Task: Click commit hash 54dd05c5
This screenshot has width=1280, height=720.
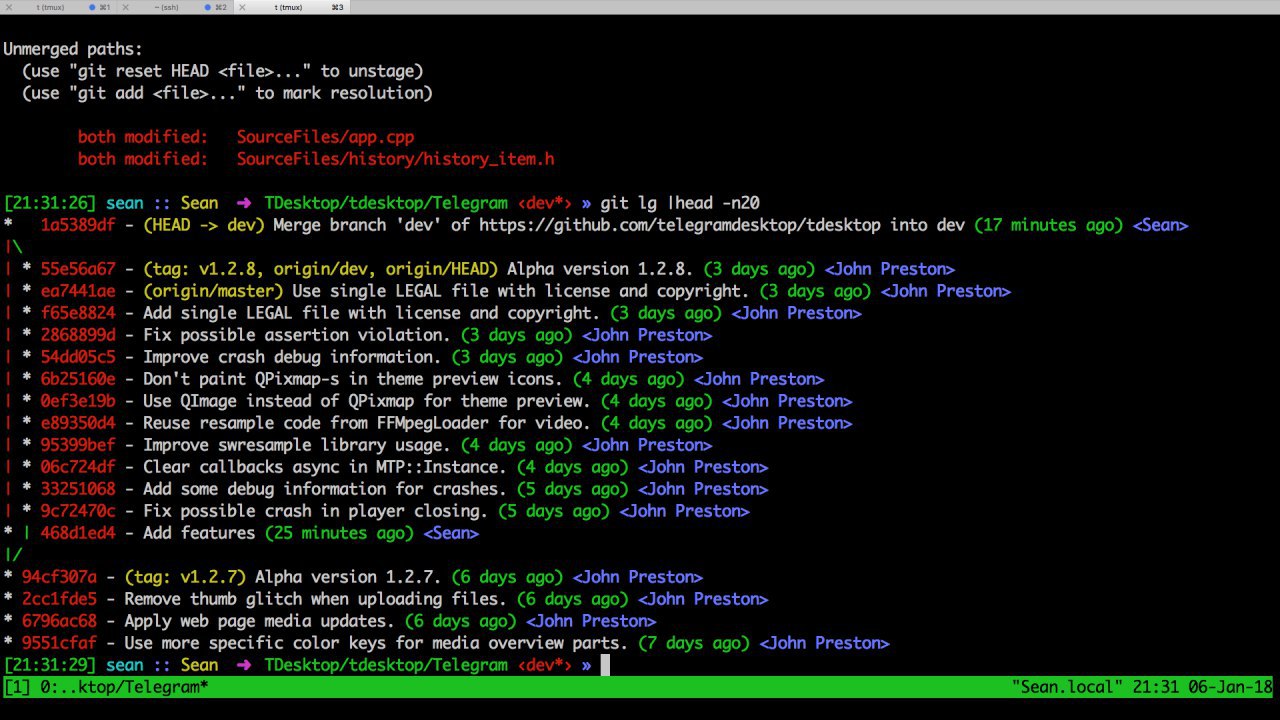Action: click(x=78, y=357)
